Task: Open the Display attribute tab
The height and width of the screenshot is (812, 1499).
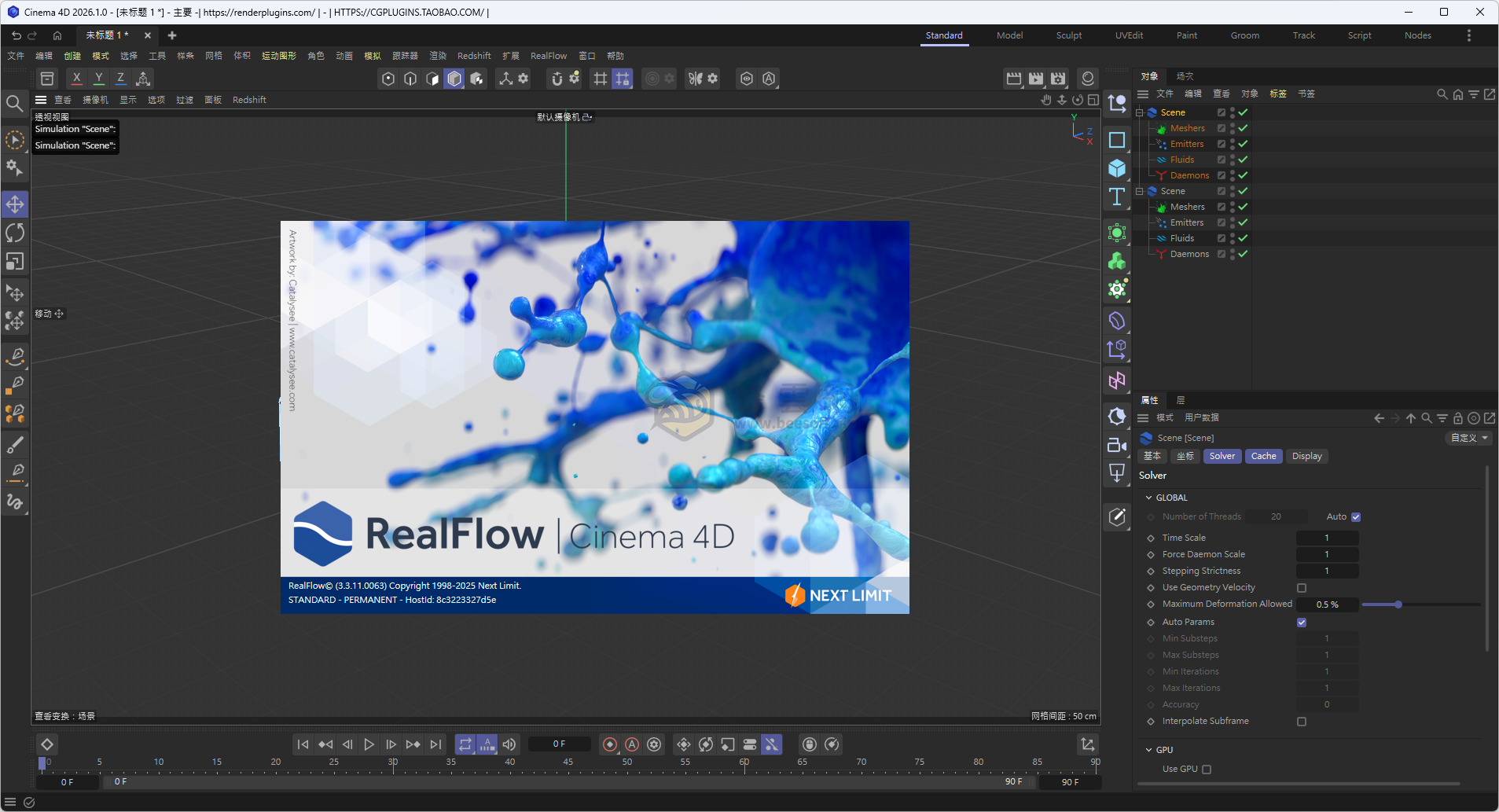Action: [x=1306, y=456]
